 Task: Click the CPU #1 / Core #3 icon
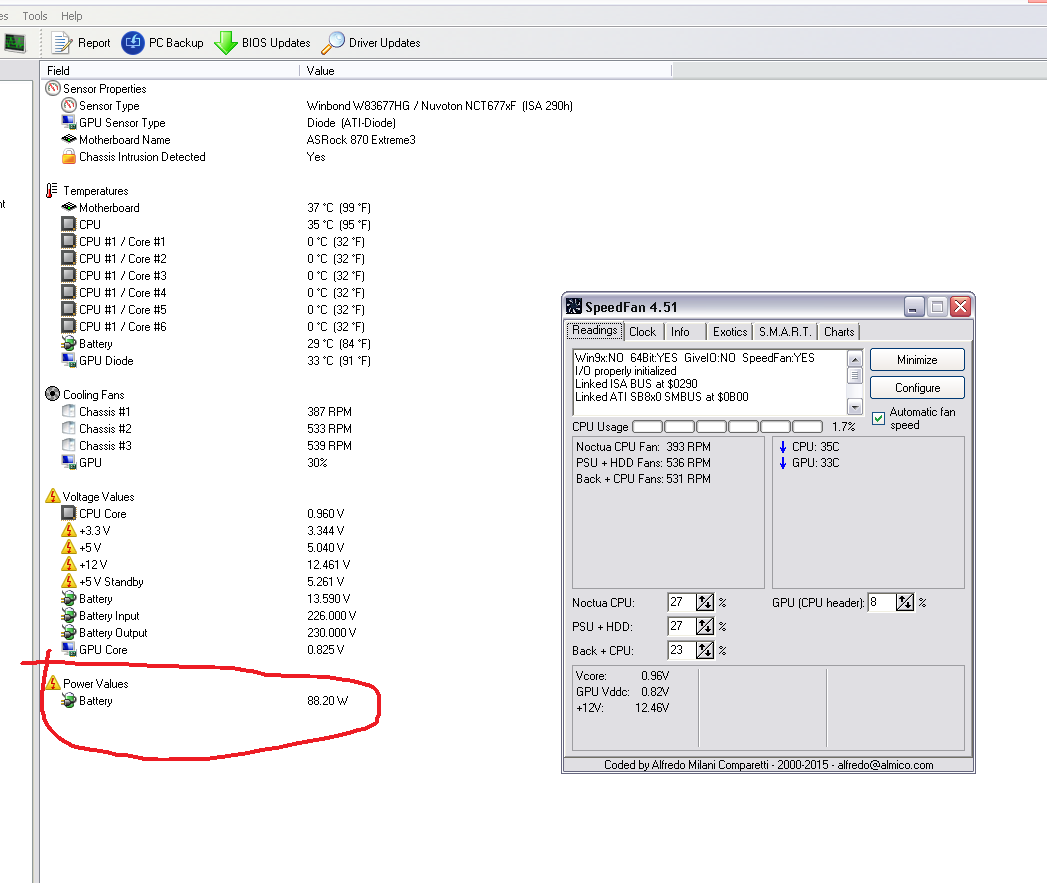(x=68, y=275)
